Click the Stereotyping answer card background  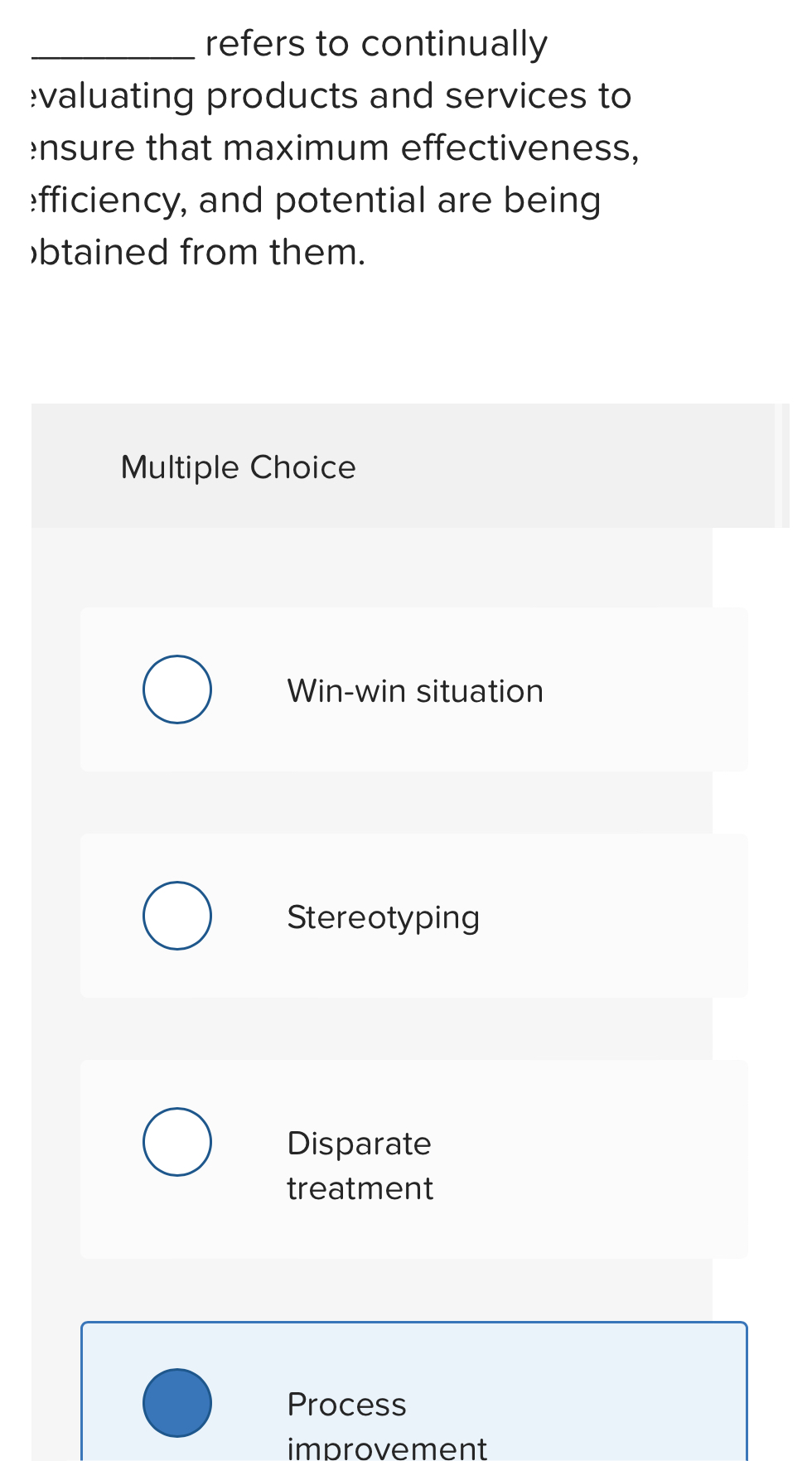tap(414, 916)
